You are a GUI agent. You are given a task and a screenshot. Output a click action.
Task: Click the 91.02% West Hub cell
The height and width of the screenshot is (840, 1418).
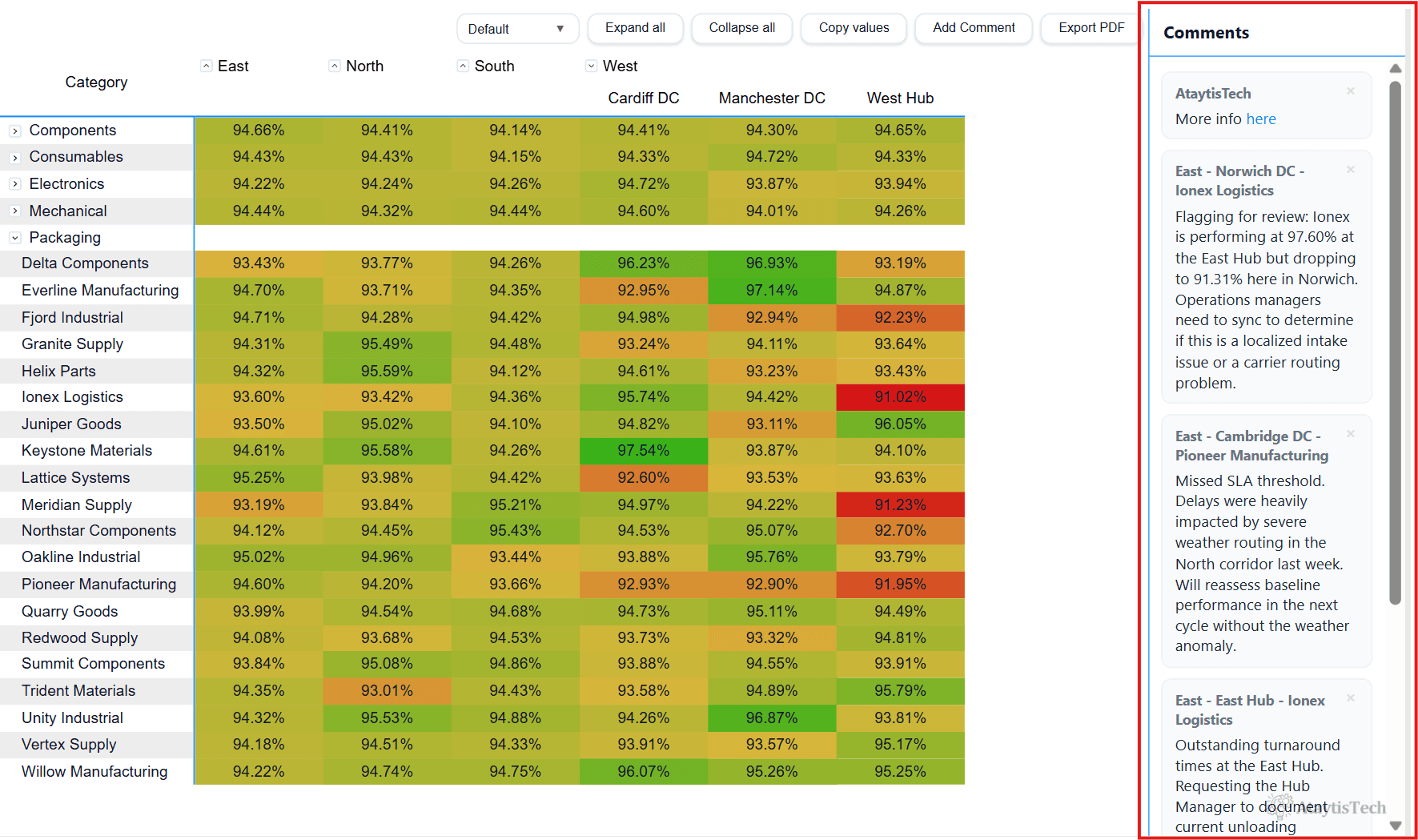coord(900,397)
